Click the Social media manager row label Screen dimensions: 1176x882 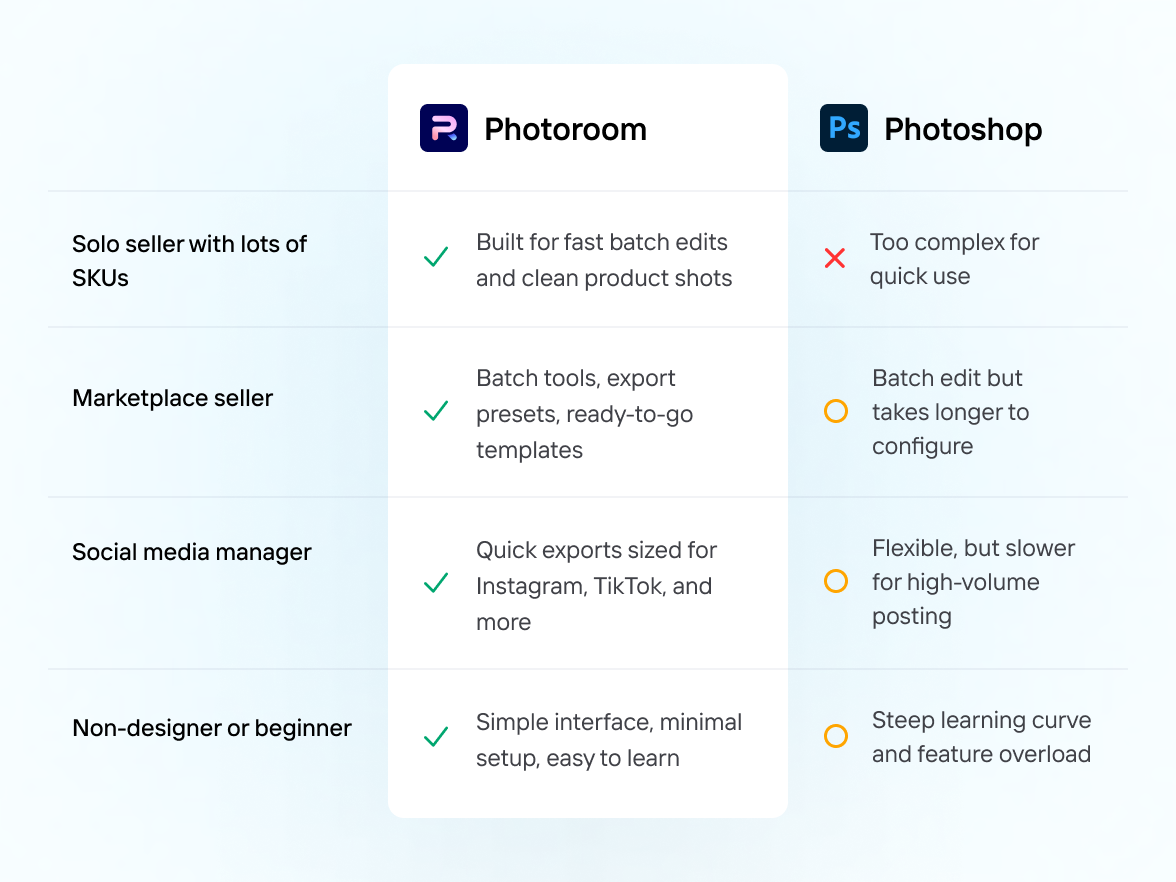click(192, 552)
